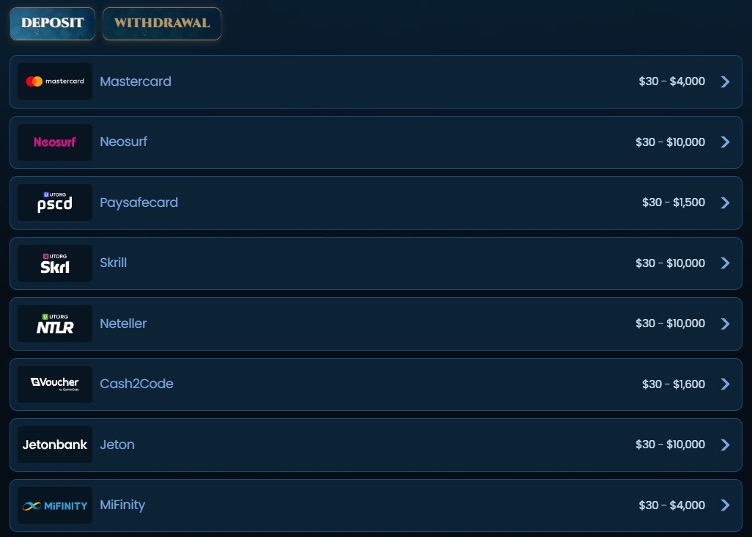
Task: Click the Mastercard logo icon
Action: pyautogui.click(x=55, y=81)
